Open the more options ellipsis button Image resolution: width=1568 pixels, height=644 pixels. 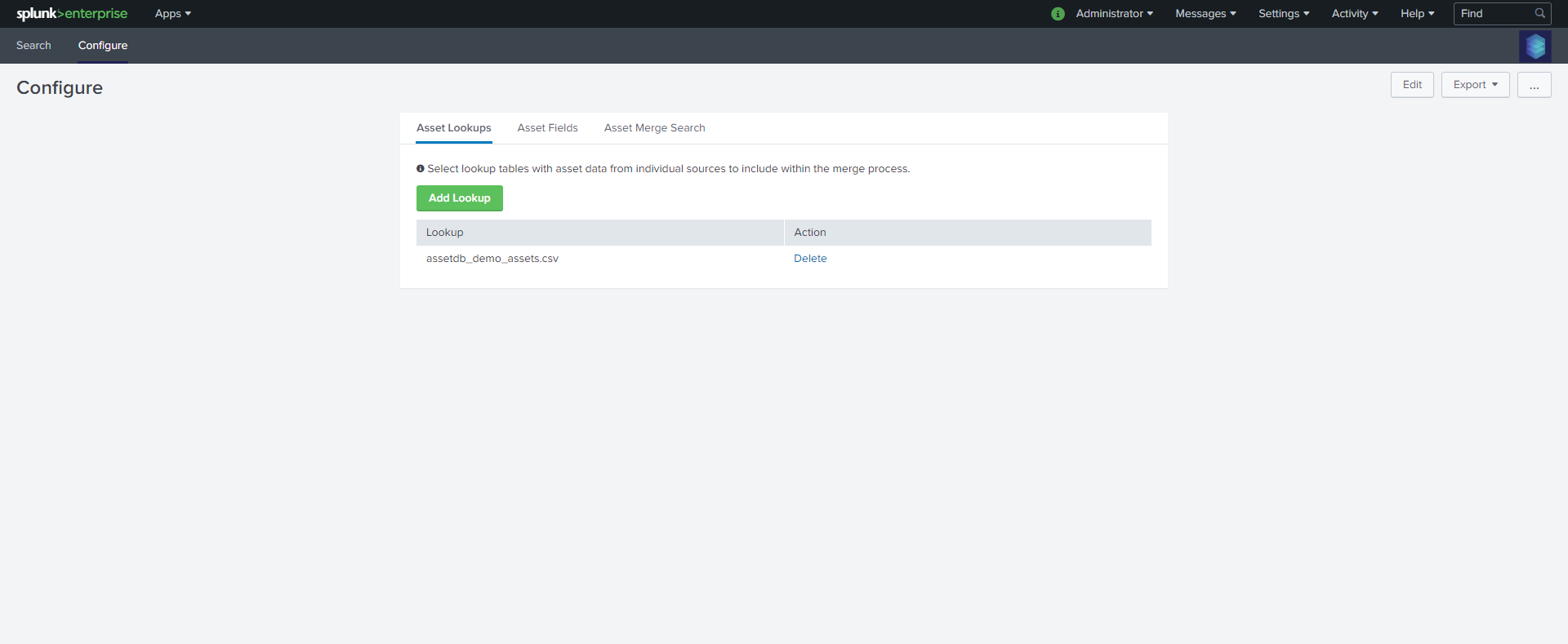point(1535,85)
